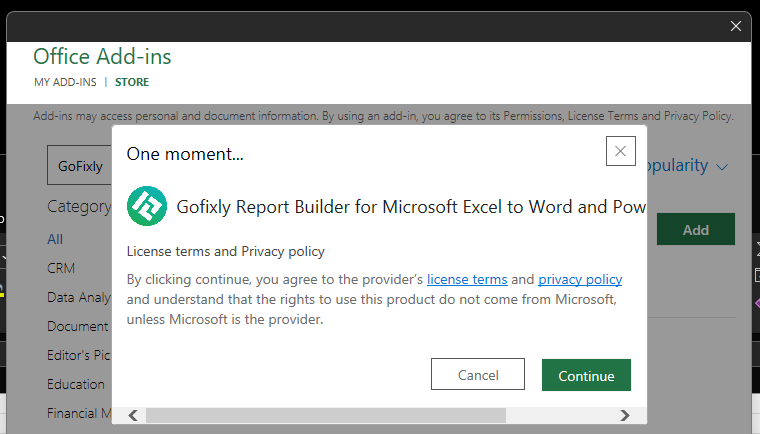
Task: Switch to MY ADD-INS tab
Action: point(65,82)
